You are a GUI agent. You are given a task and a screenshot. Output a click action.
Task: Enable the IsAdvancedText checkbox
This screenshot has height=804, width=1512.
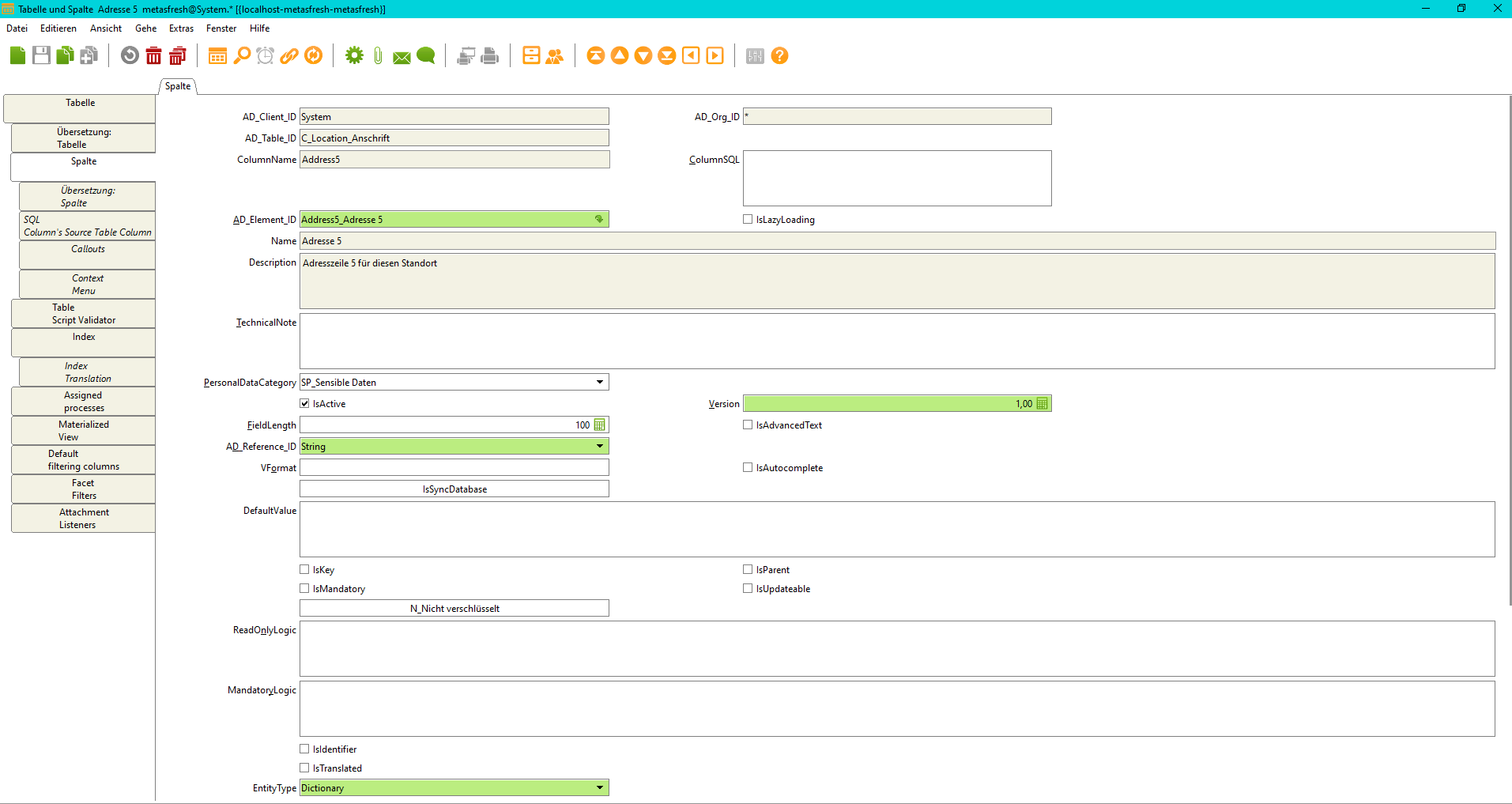(748, 425)
